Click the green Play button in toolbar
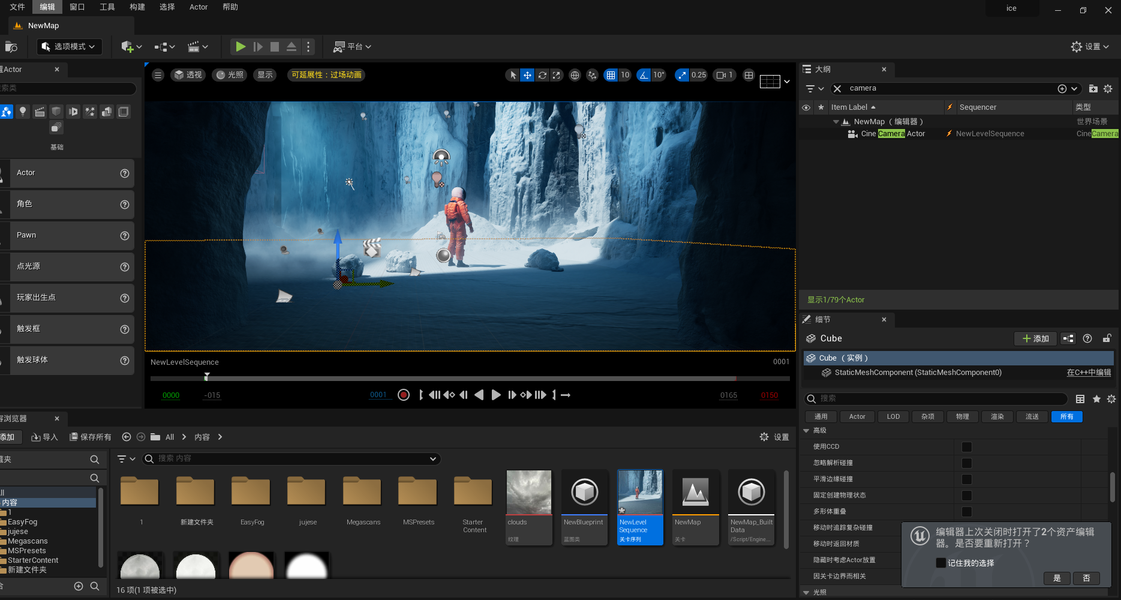This screenshot has height=600, width=1121. tap(240, 47)
